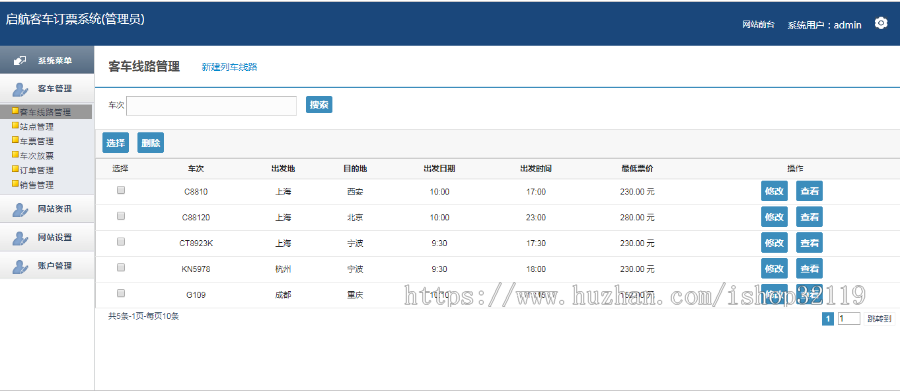Click 修改 for train CT8923K

(774, 243)
